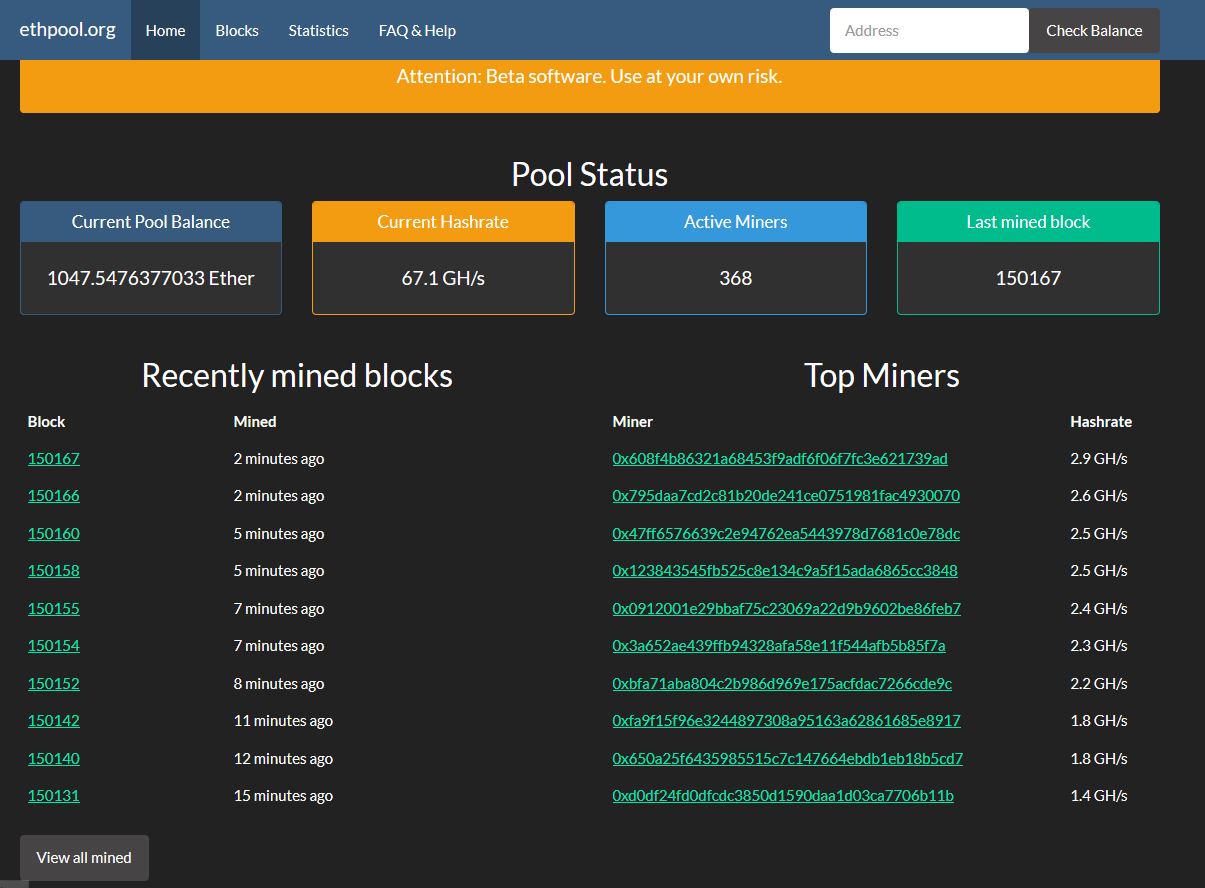The image size is (1205, 888).
Task: Click the 2.4 GH/s hashrate cell
Action: click(1099, 609)
